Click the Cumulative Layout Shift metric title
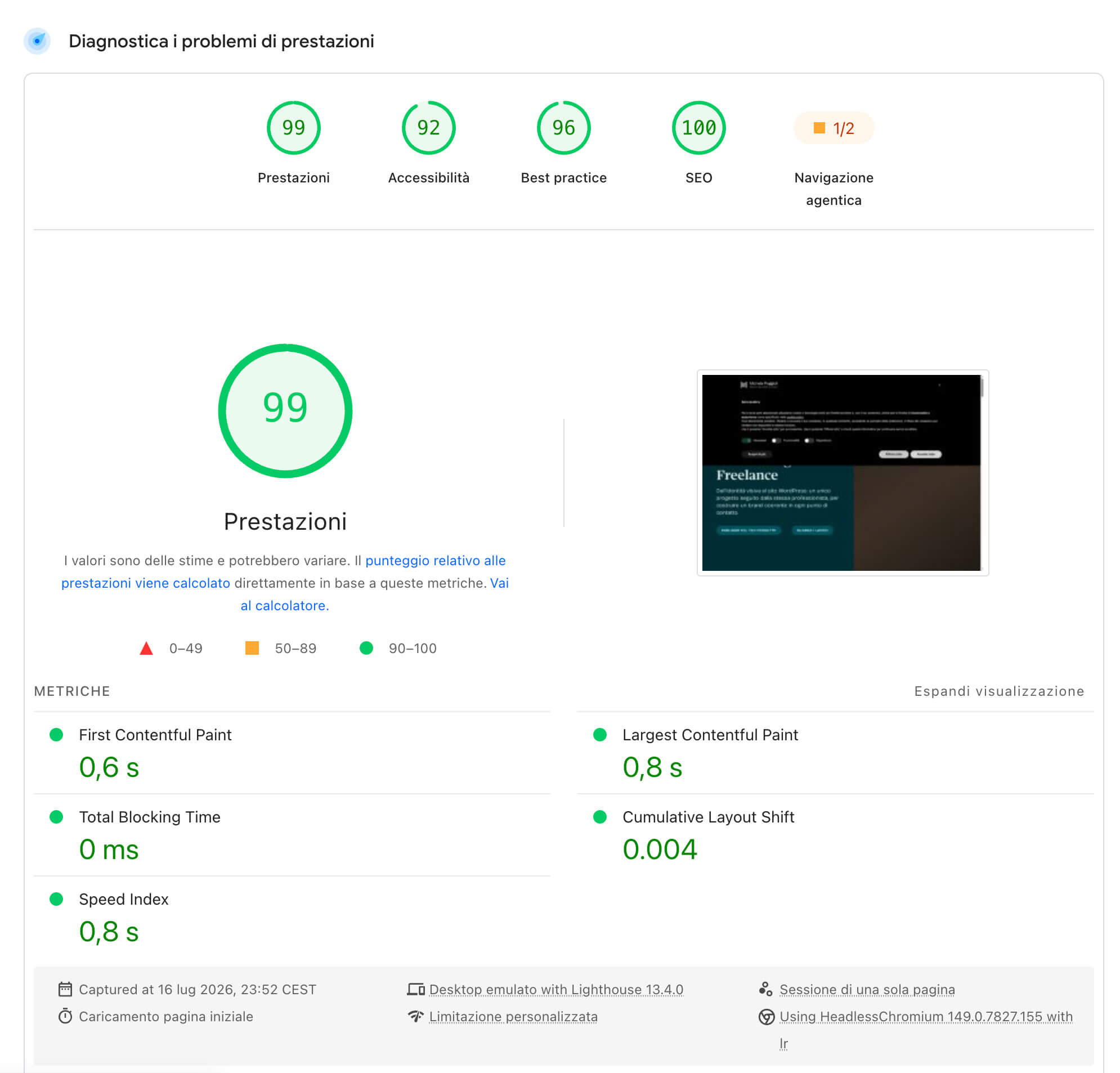Image resolution: width=1120 pixels, height=1073 pixels. tap(708, 817)
